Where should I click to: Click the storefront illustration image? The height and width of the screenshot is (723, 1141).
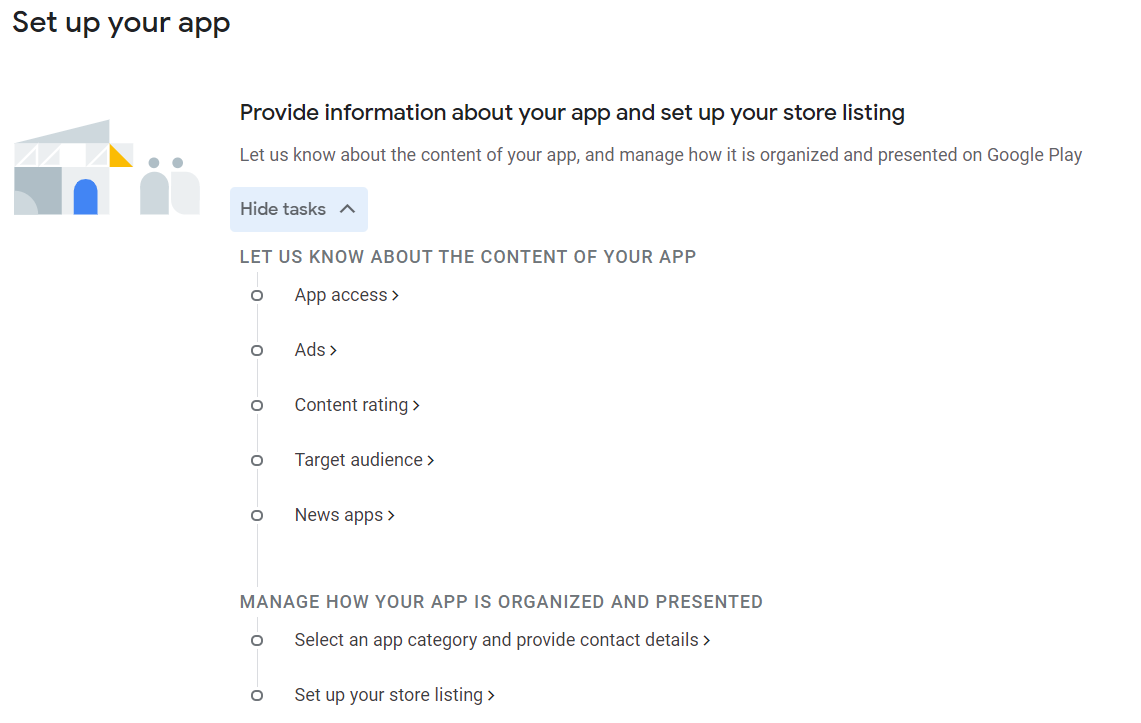point(106,168)
